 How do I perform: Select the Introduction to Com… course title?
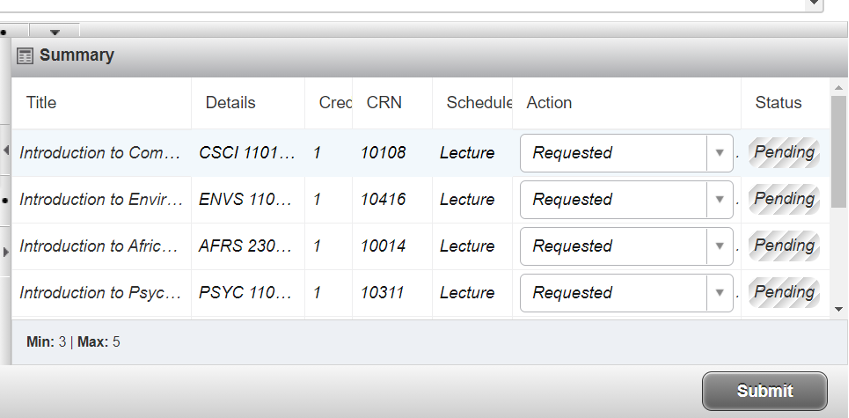click(100, 153)
